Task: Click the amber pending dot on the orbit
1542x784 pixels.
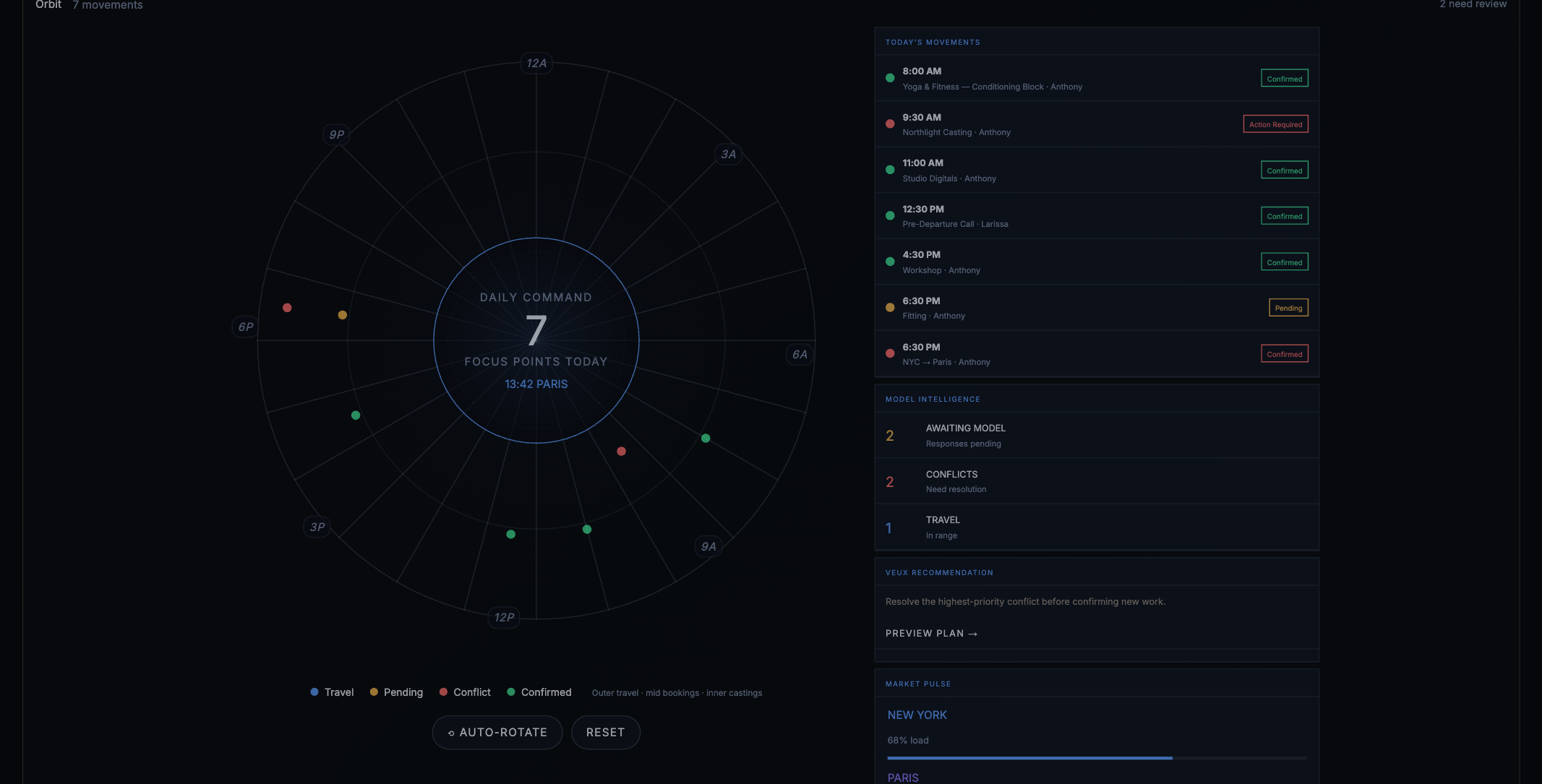Action: 343,315
